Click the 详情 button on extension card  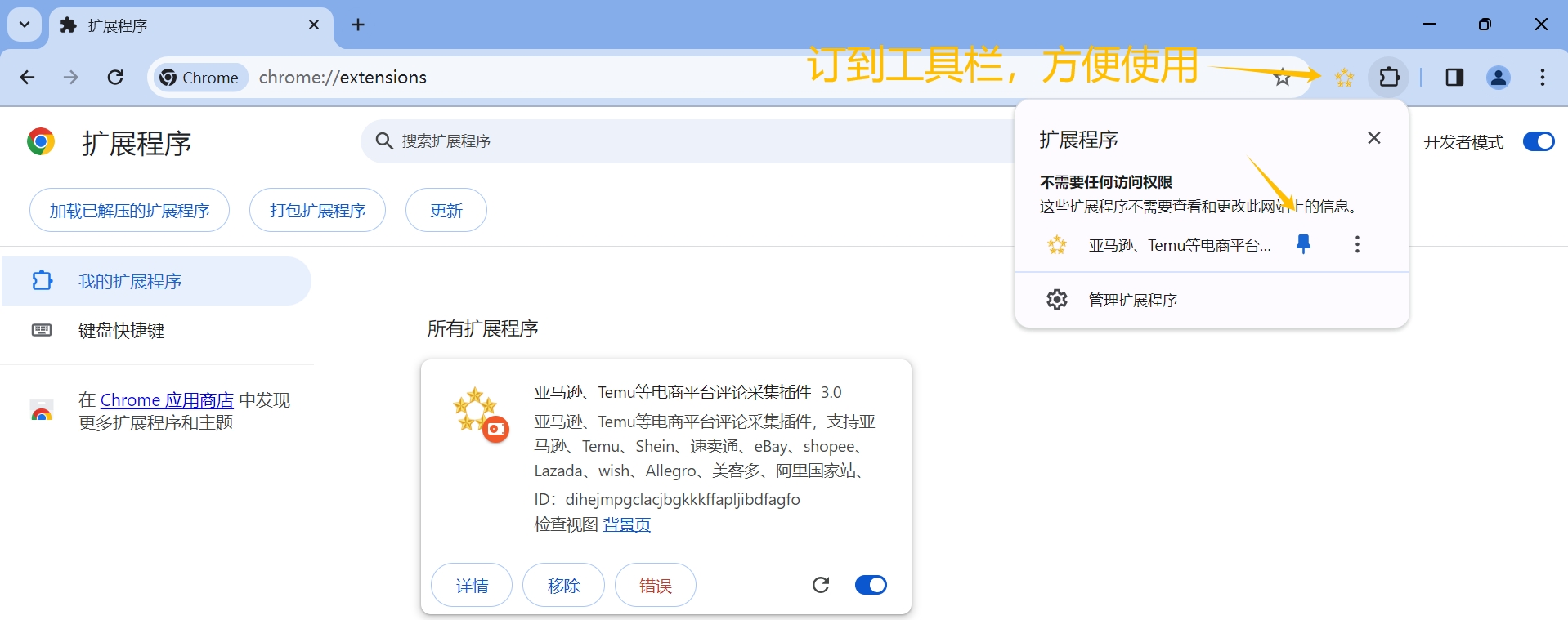472,585
